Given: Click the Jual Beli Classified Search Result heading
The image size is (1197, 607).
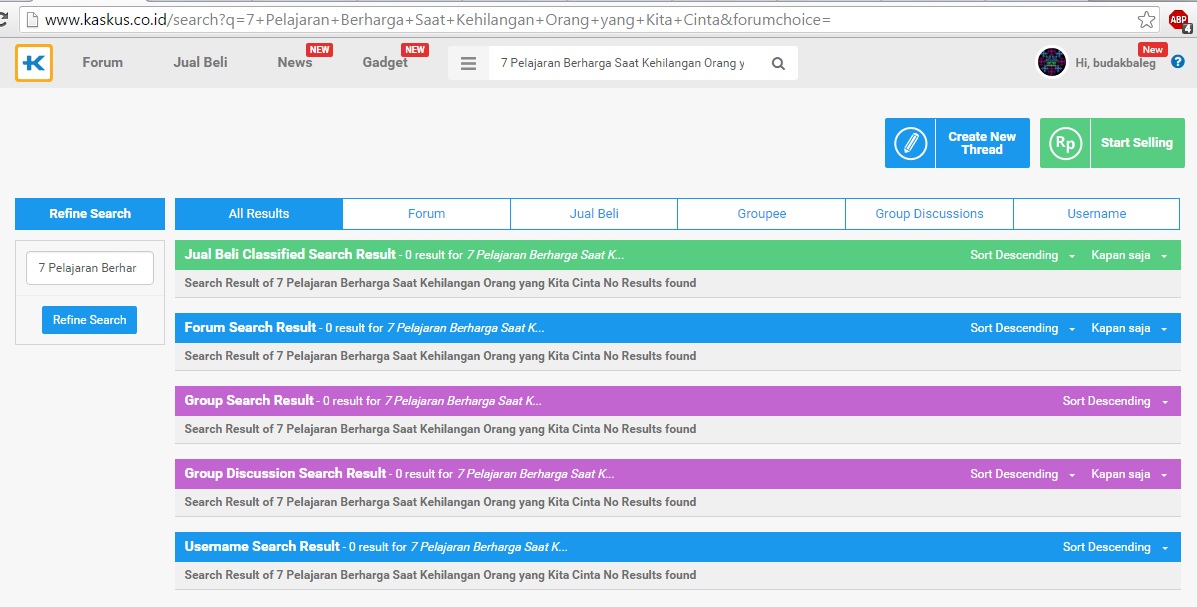Looking at the screenshot, I should pos(290,254).
